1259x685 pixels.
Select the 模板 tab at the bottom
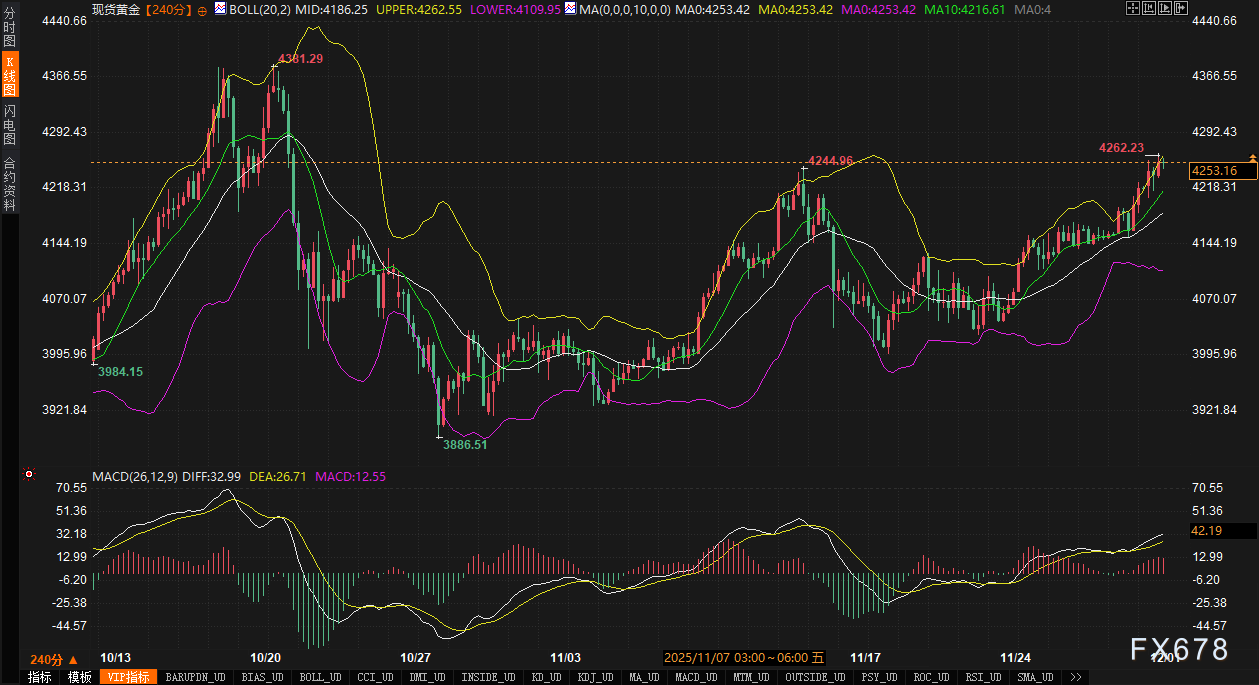tap(79, 677)
